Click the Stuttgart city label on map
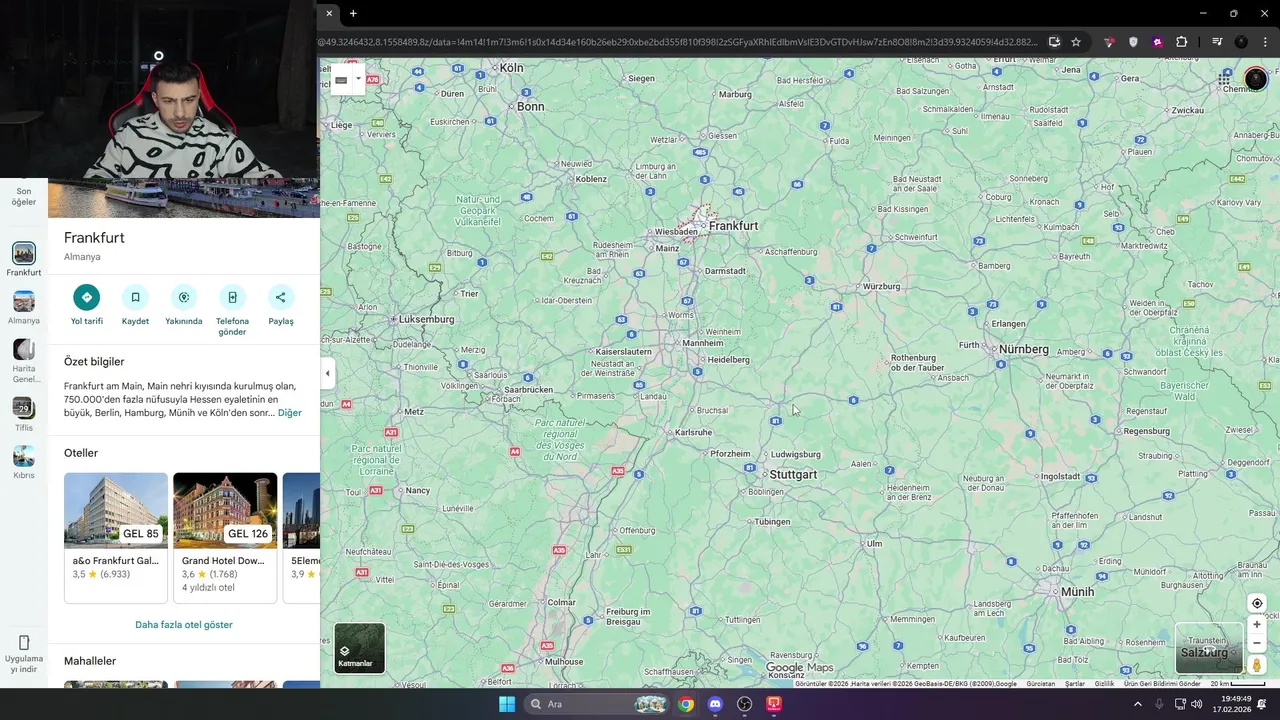Viewport: 1280px width, 720px height. [793, 474]
